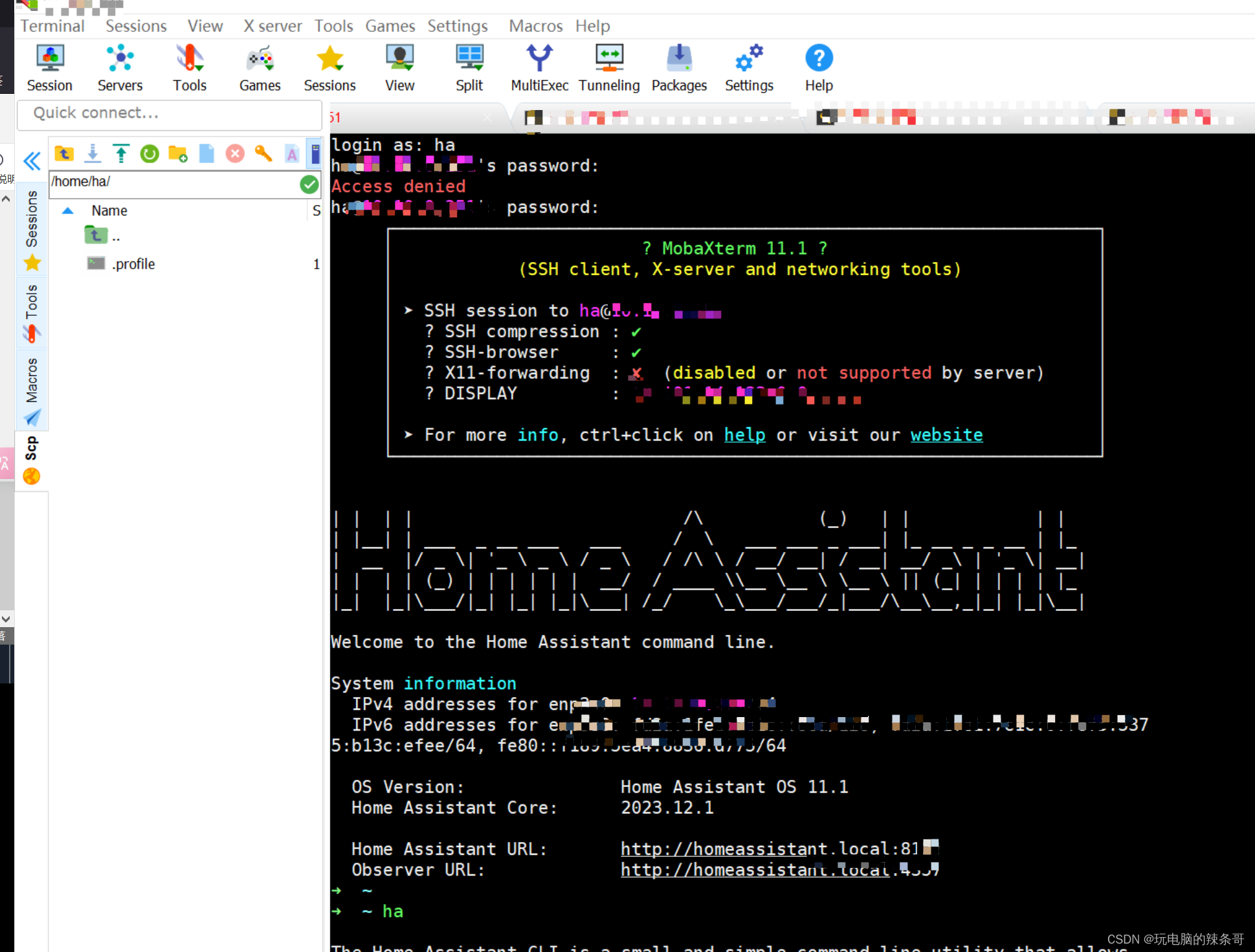The height and width of the screenshot is (952, 1255).
Task: Upload files with the green arrow
Action: (x=121, y=154)
